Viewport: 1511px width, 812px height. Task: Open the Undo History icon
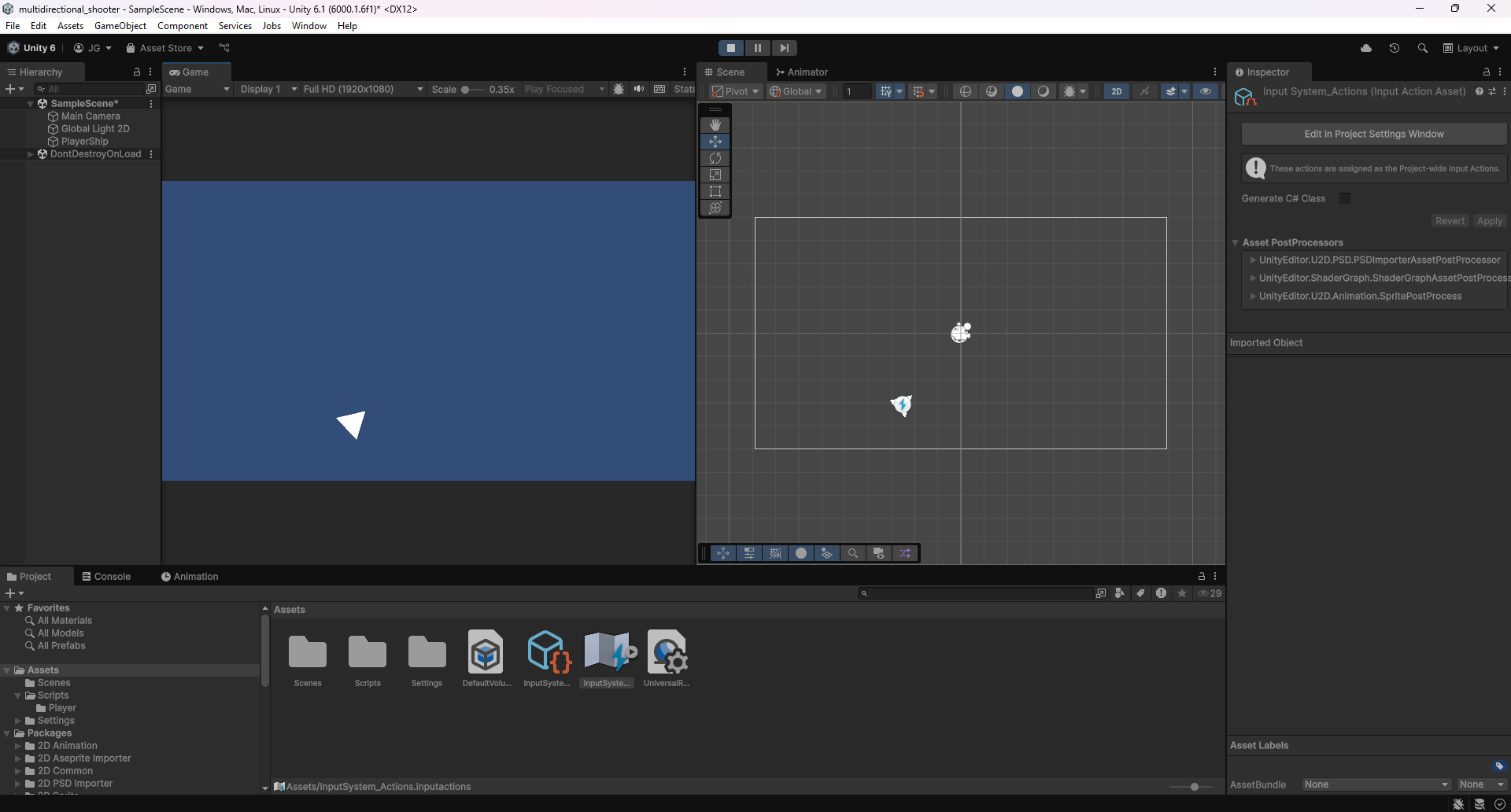click(1394, 48)
